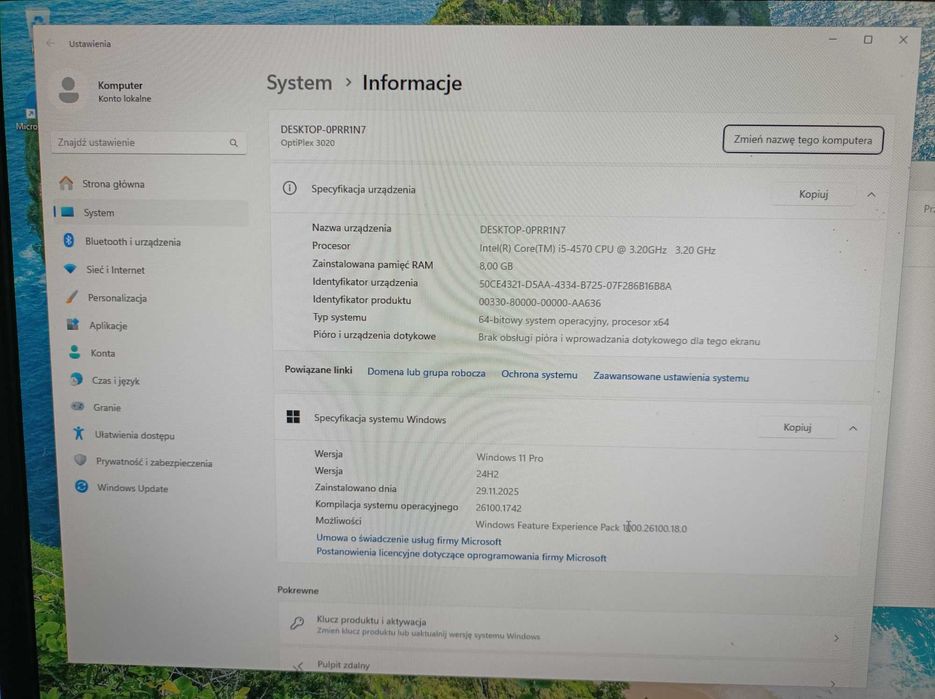This screenshot has height=699, width=935.
Task: Click the Granie controller icon
Action: tap(78, 407)
